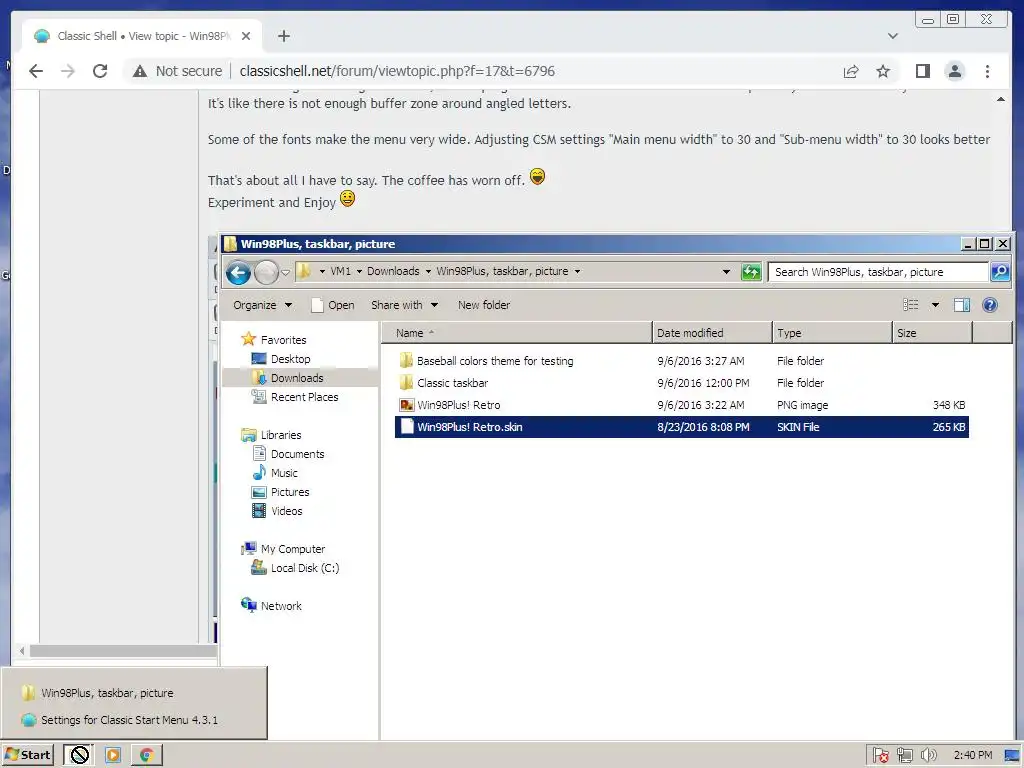1024x768 pixels.
Task: Select Desktop in the navigation pane
Action: pyautogui.click(x=291, y=359)
